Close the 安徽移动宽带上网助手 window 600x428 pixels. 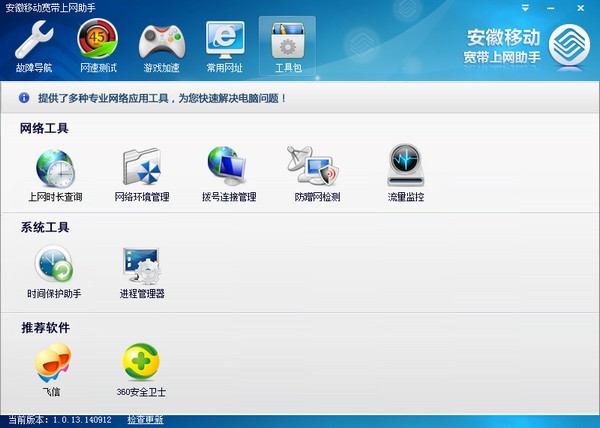pos(580,8)
